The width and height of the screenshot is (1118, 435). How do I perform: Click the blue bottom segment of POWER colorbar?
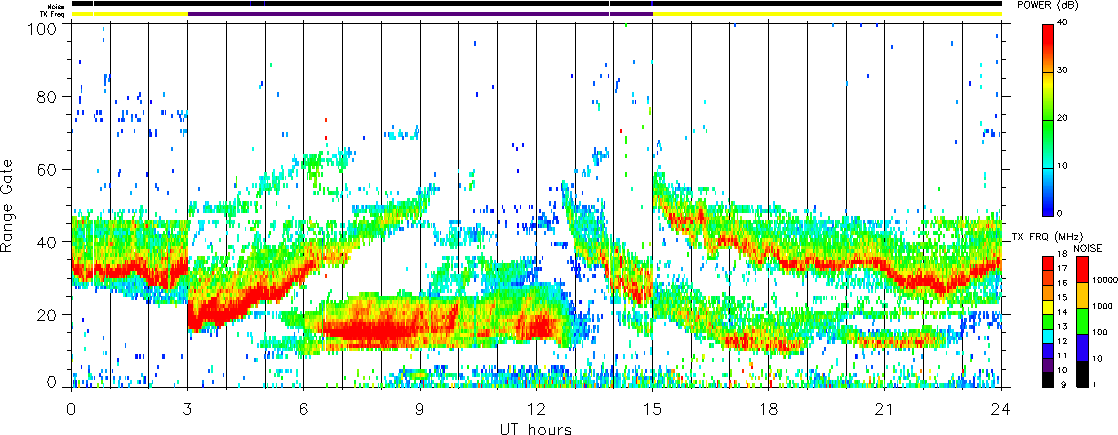(x=1048, y=203)
